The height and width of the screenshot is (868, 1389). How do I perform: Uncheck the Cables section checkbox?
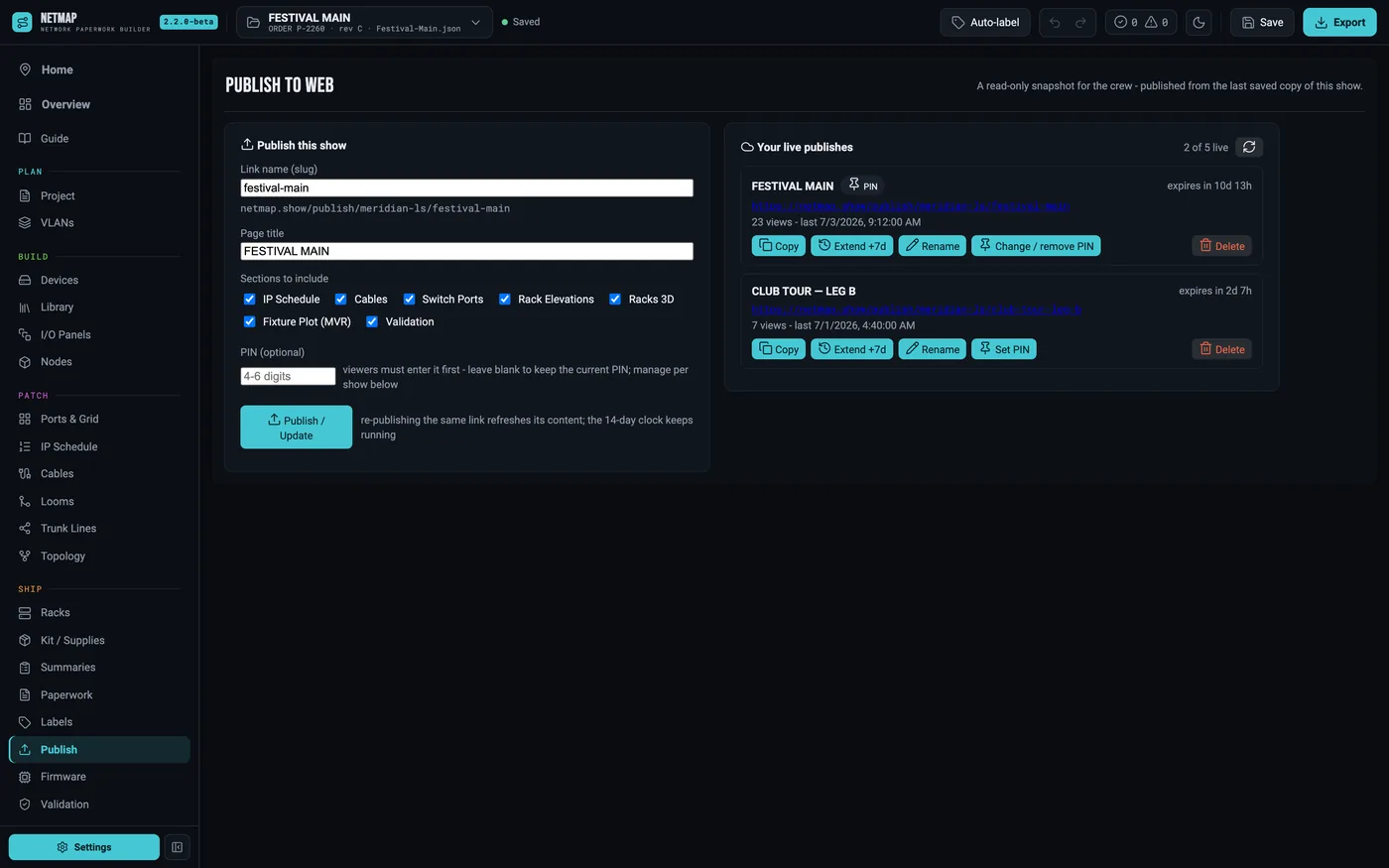coord(340,299)
